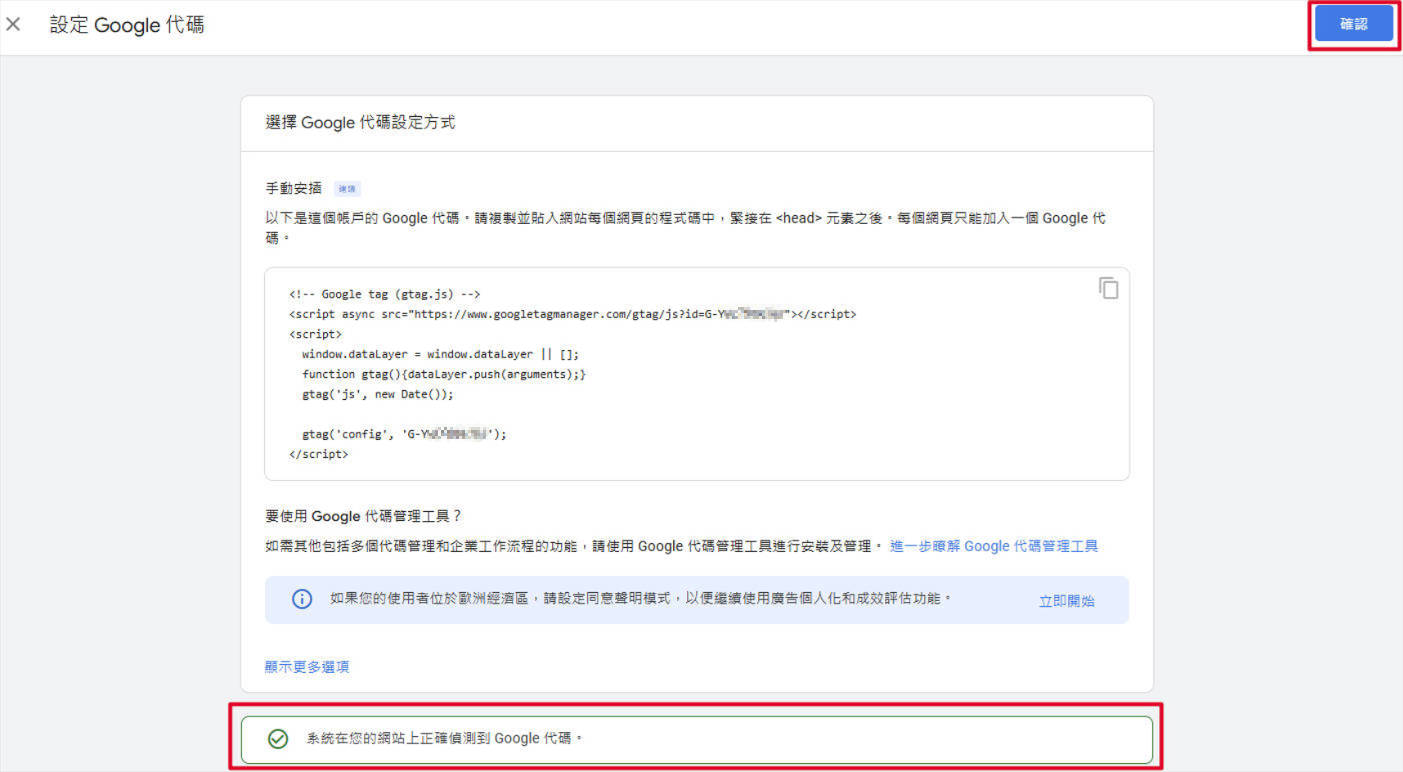Image resolution: width=1403 pixels, height=772 pixels.
Task: Click the tag detected success message text
Action: pyautogui.click(x=444, y=739)
